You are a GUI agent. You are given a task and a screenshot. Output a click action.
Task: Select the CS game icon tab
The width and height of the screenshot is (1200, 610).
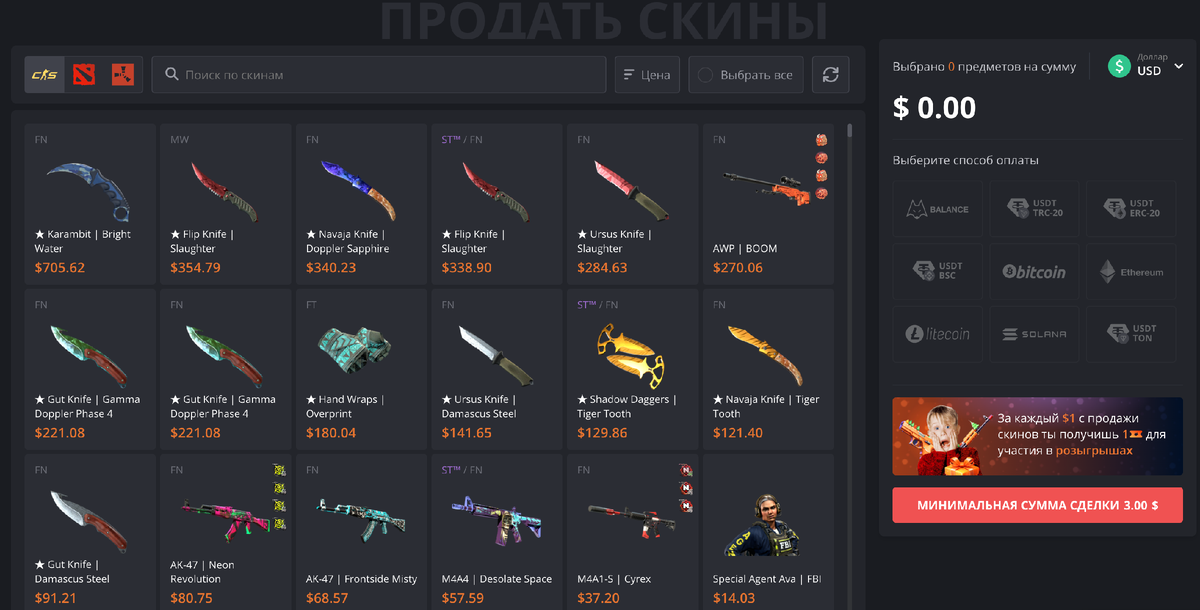(x=45, y=75)
